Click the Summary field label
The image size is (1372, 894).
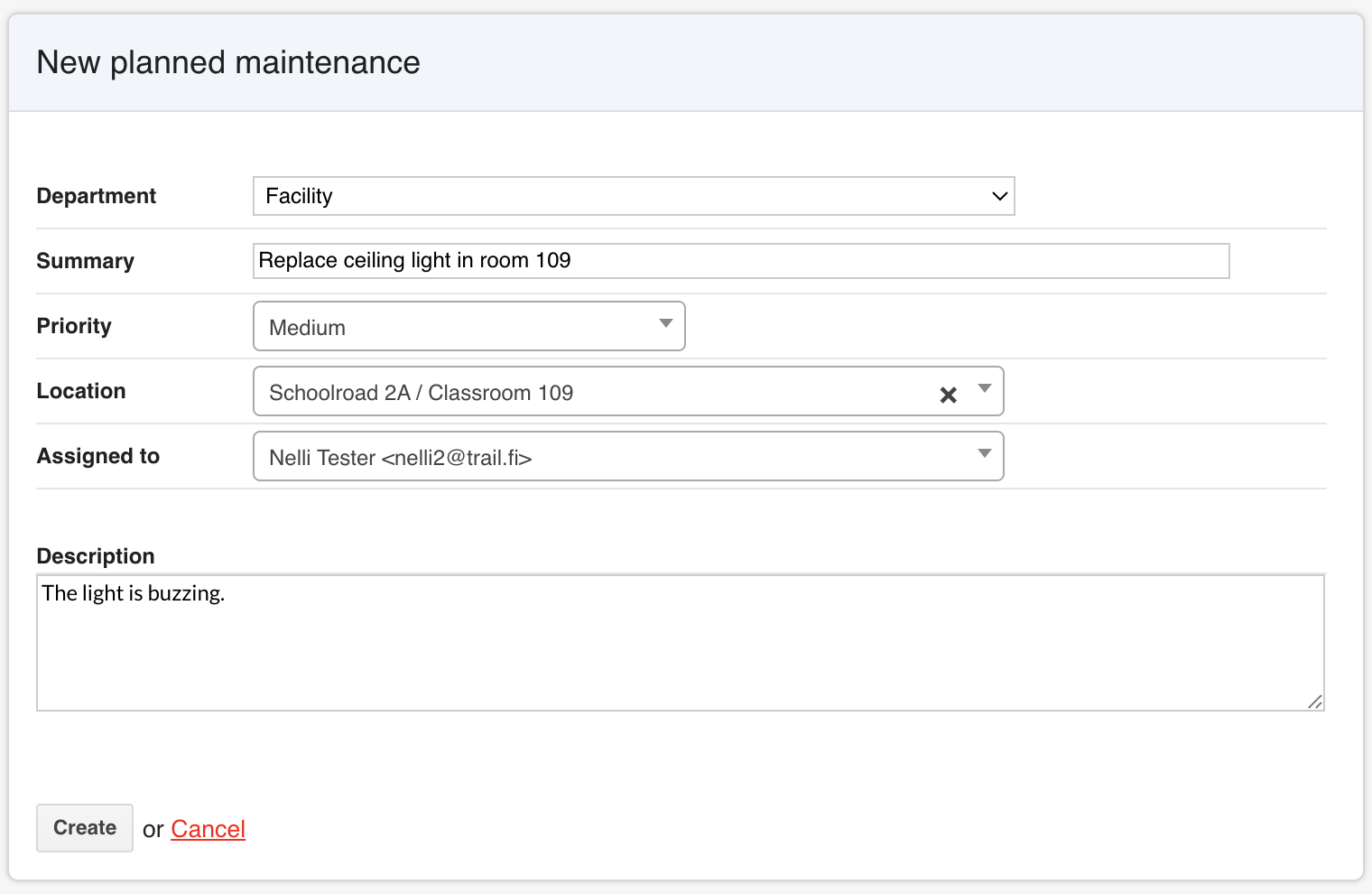pyautogui.click(x=86, y=261)
